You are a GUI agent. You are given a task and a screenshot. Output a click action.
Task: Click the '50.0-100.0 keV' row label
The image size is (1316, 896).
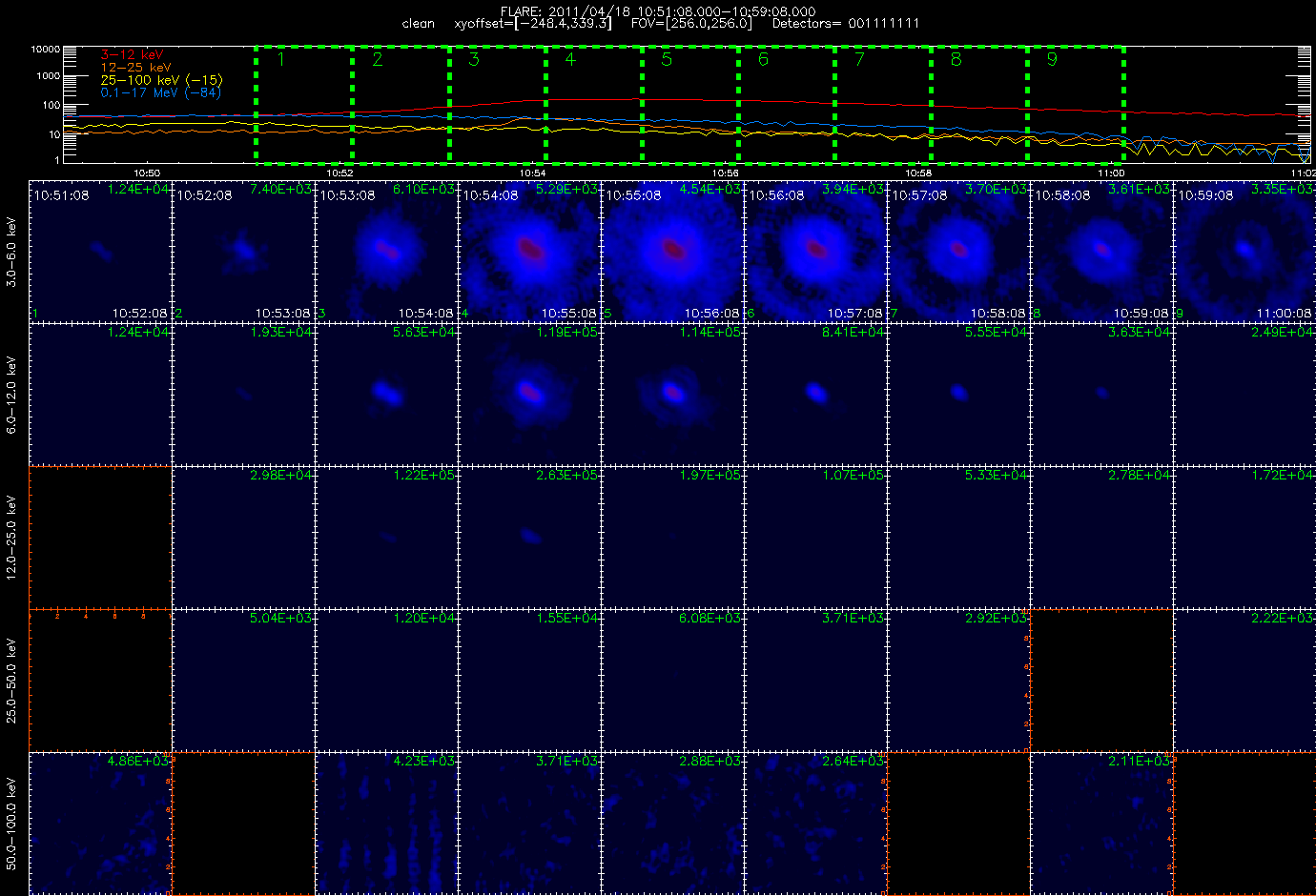(11, 823)
